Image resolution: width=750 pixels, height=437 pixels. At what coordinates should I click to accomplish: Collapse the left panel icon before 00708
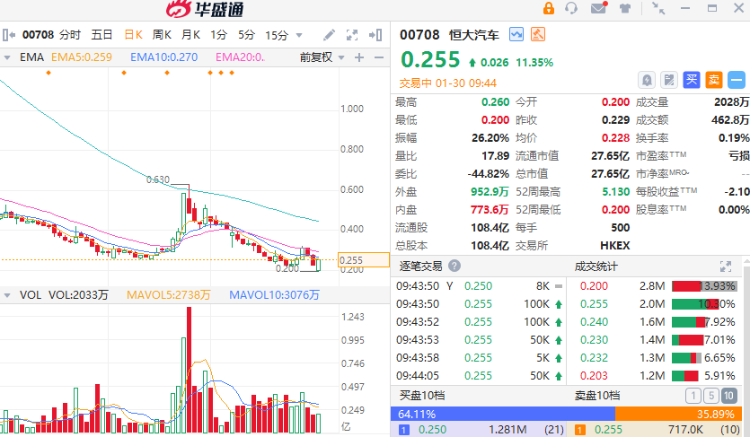(x=9, y=35)
